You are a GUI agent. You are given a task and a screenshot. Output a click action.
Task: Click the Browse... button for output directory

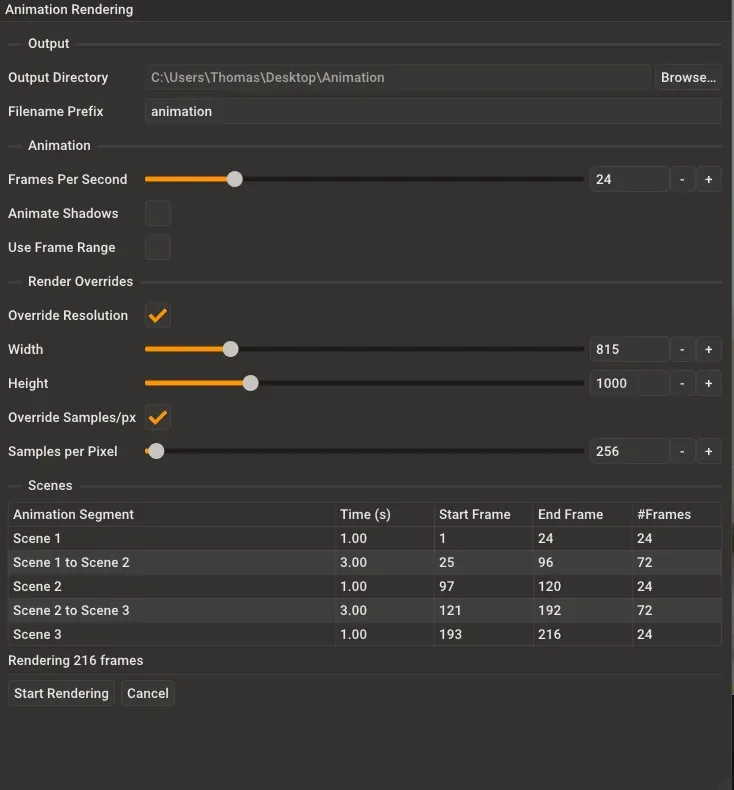(688, 78)
